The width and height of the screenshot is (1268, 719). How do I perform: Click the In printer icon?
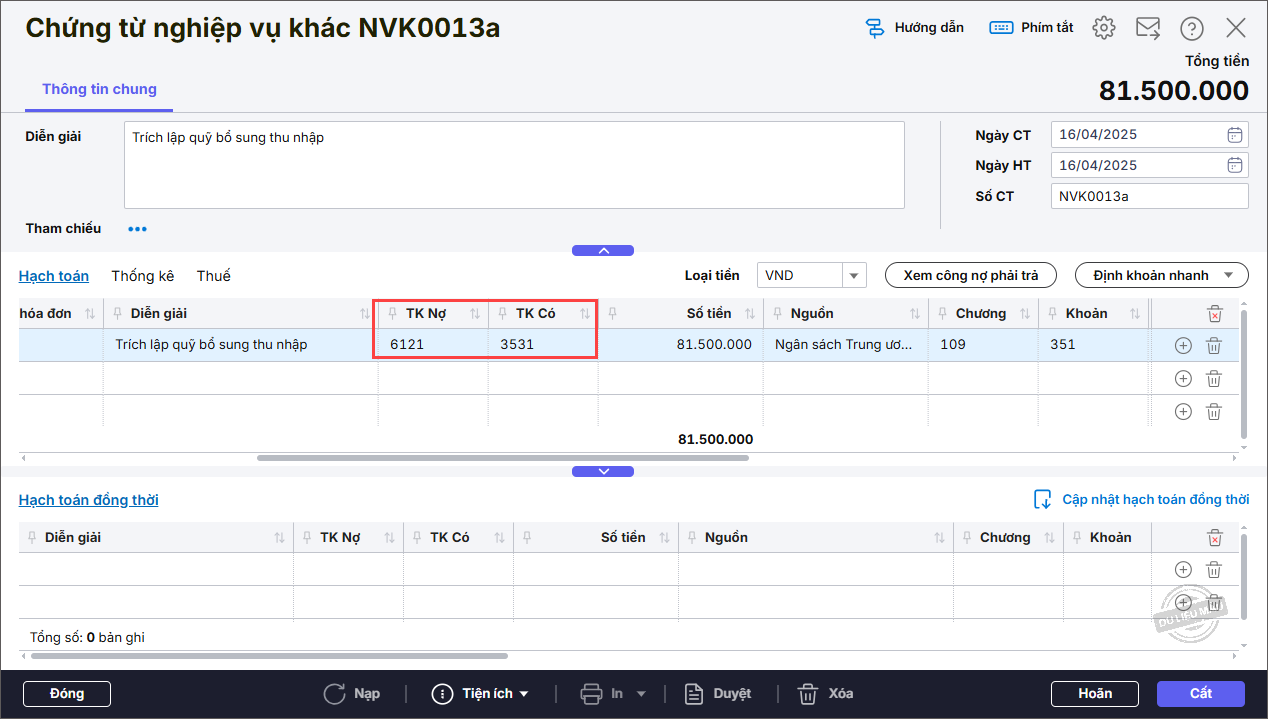pos(591,694)
